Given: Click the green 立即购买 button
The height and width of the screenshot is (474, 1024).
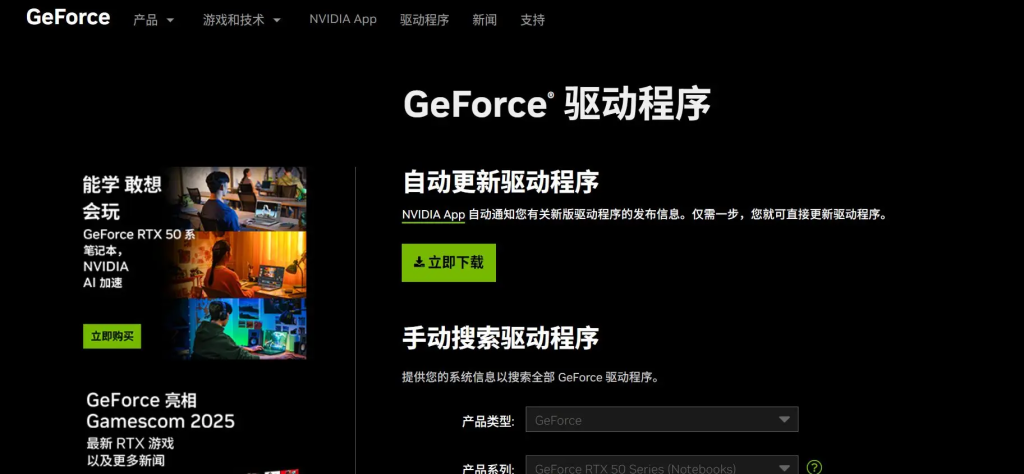Looking at the screenshot, I should pos(112,336).
